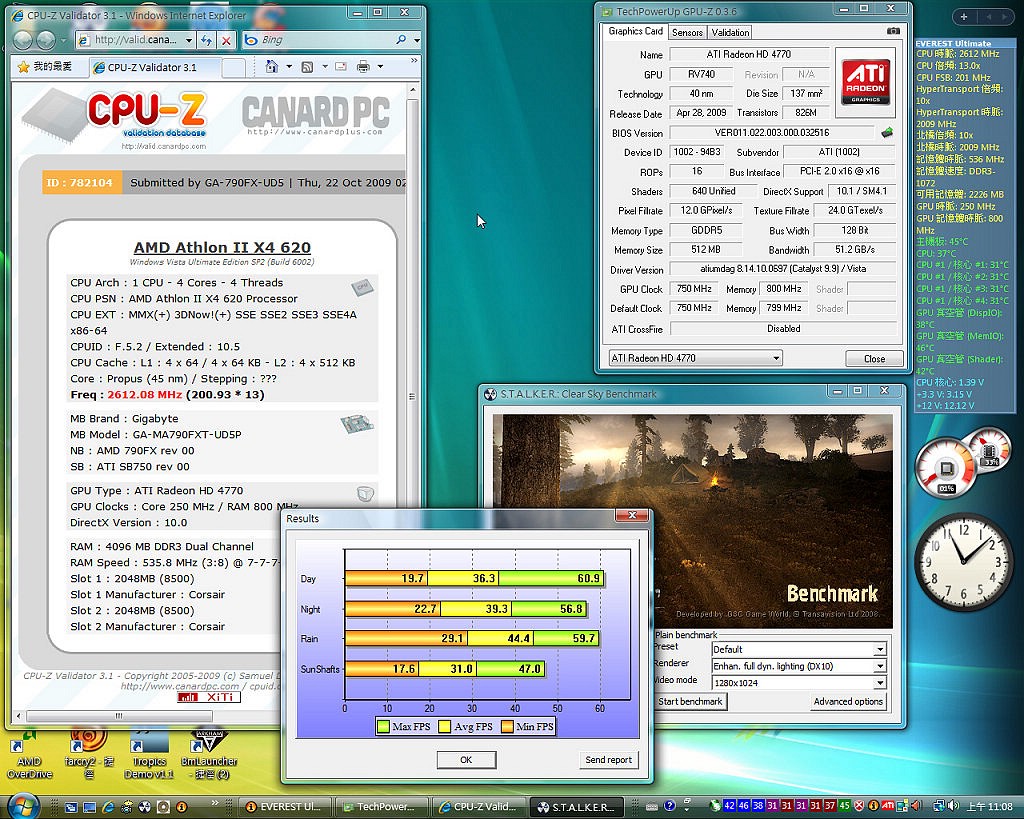Screen dimensions: 1024x819
Task: Click the Internet Explorer forward button
Action: (x=46, y=40)
